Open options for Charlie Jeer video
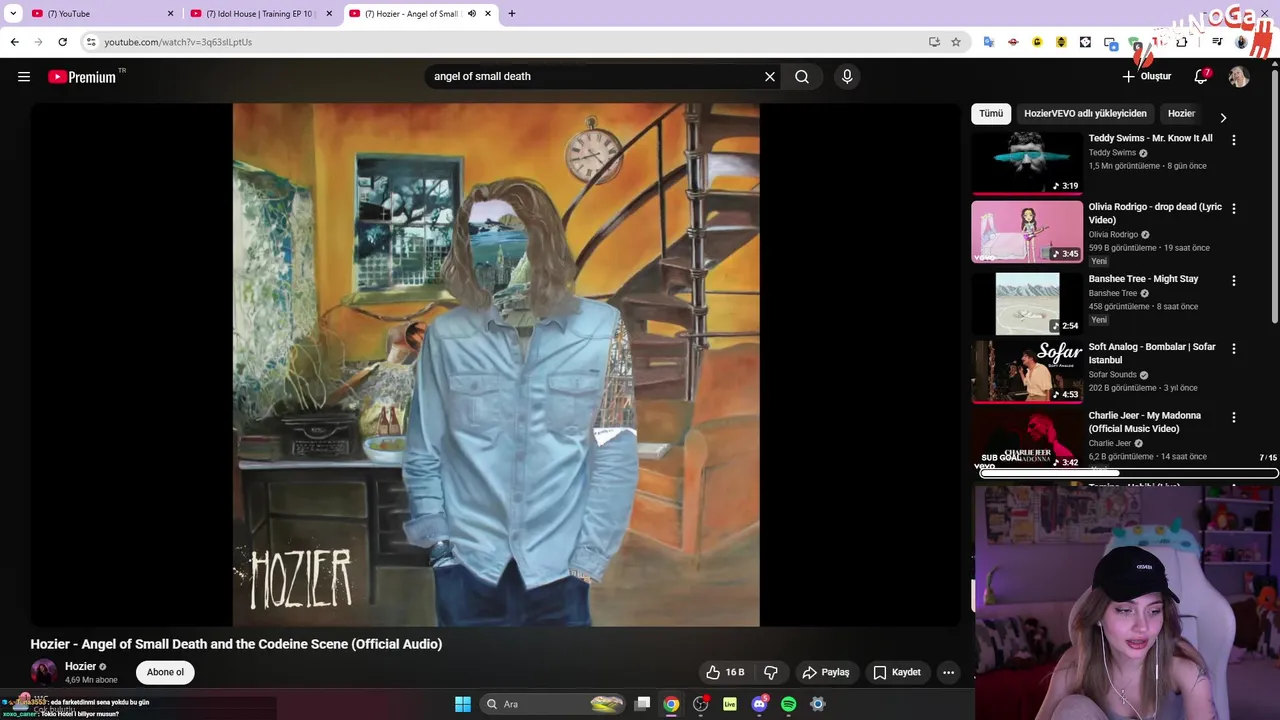 [1233, 418]
